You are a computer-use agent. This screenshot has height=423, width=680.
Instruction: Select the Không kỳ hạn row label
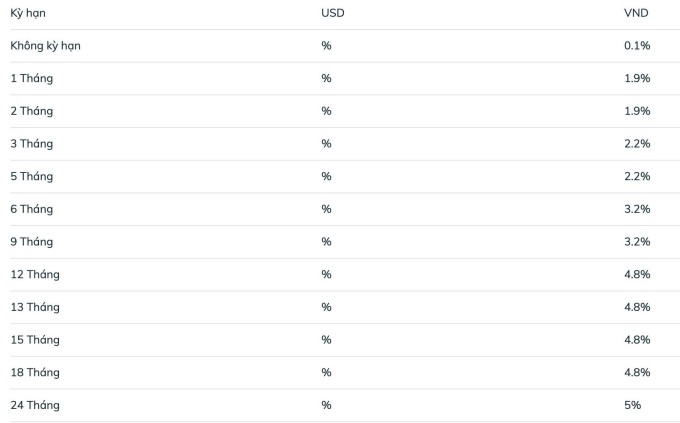[x=46, y=46]
